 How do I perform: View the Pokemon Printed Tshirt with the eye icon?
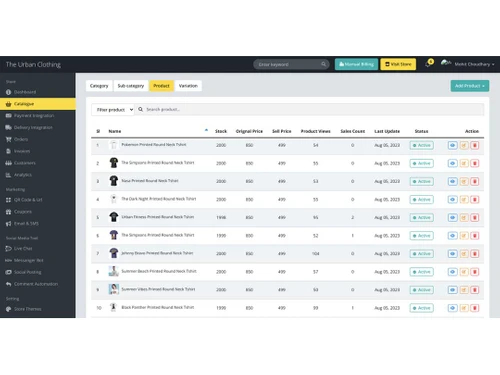click(x=452, y=145)
